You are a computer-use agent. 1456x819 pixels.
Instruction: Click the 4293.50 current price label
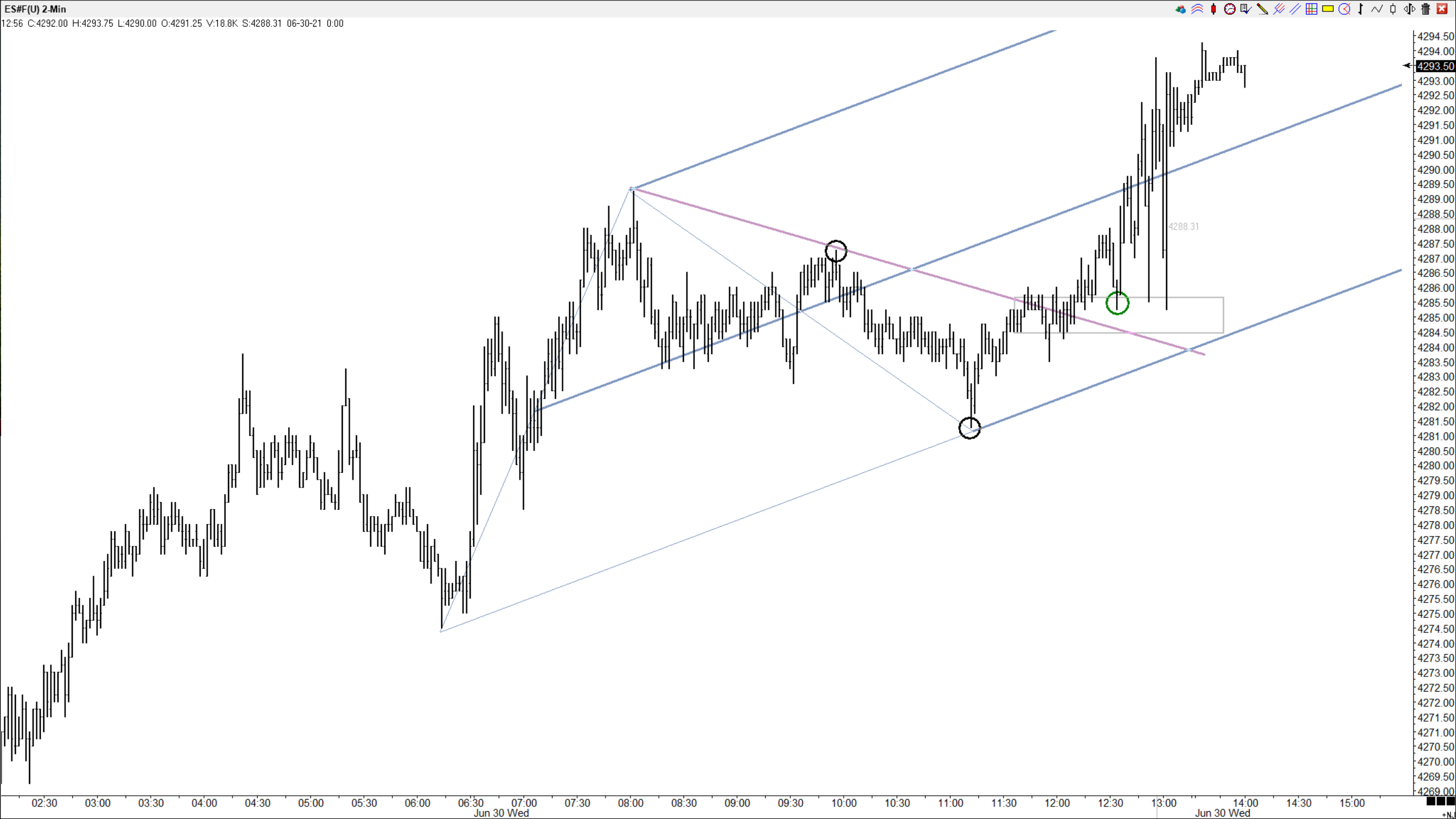(x=1435, y=66)
